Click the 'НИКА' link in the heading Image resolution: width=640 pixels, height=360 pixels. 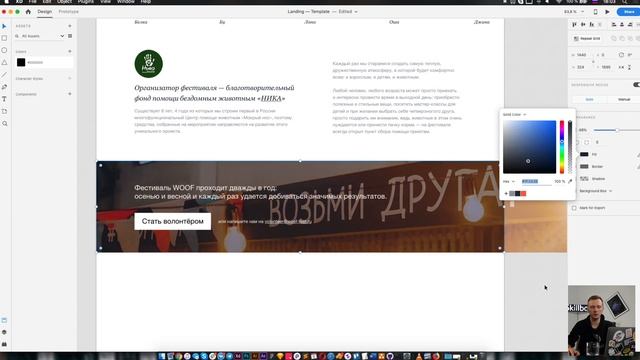tap(271, 98)
